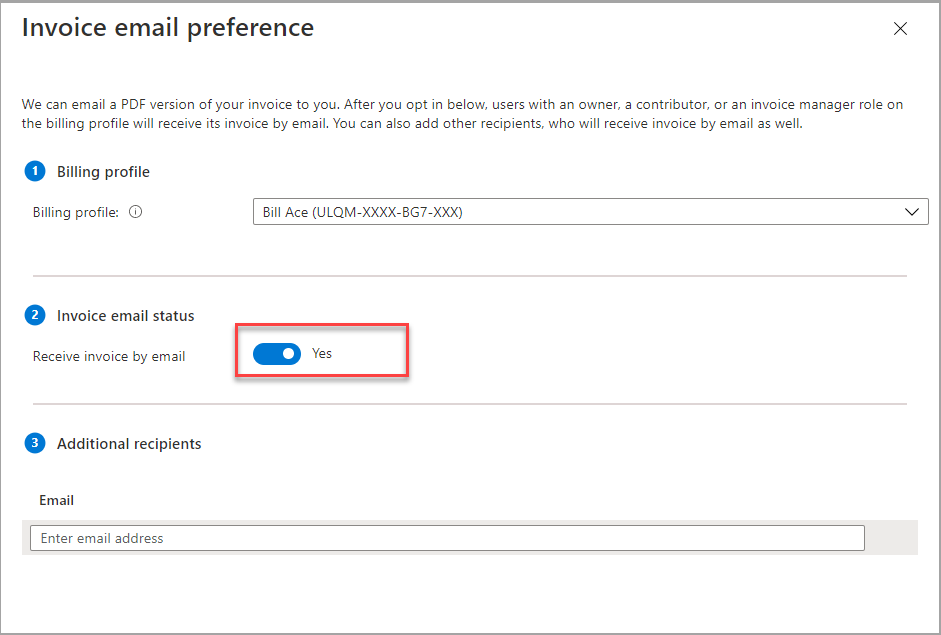The height and width of the screenshot is (635, 941).
Task: Click the PDF invoice description paragraph
Action: (x=462, y=114)
